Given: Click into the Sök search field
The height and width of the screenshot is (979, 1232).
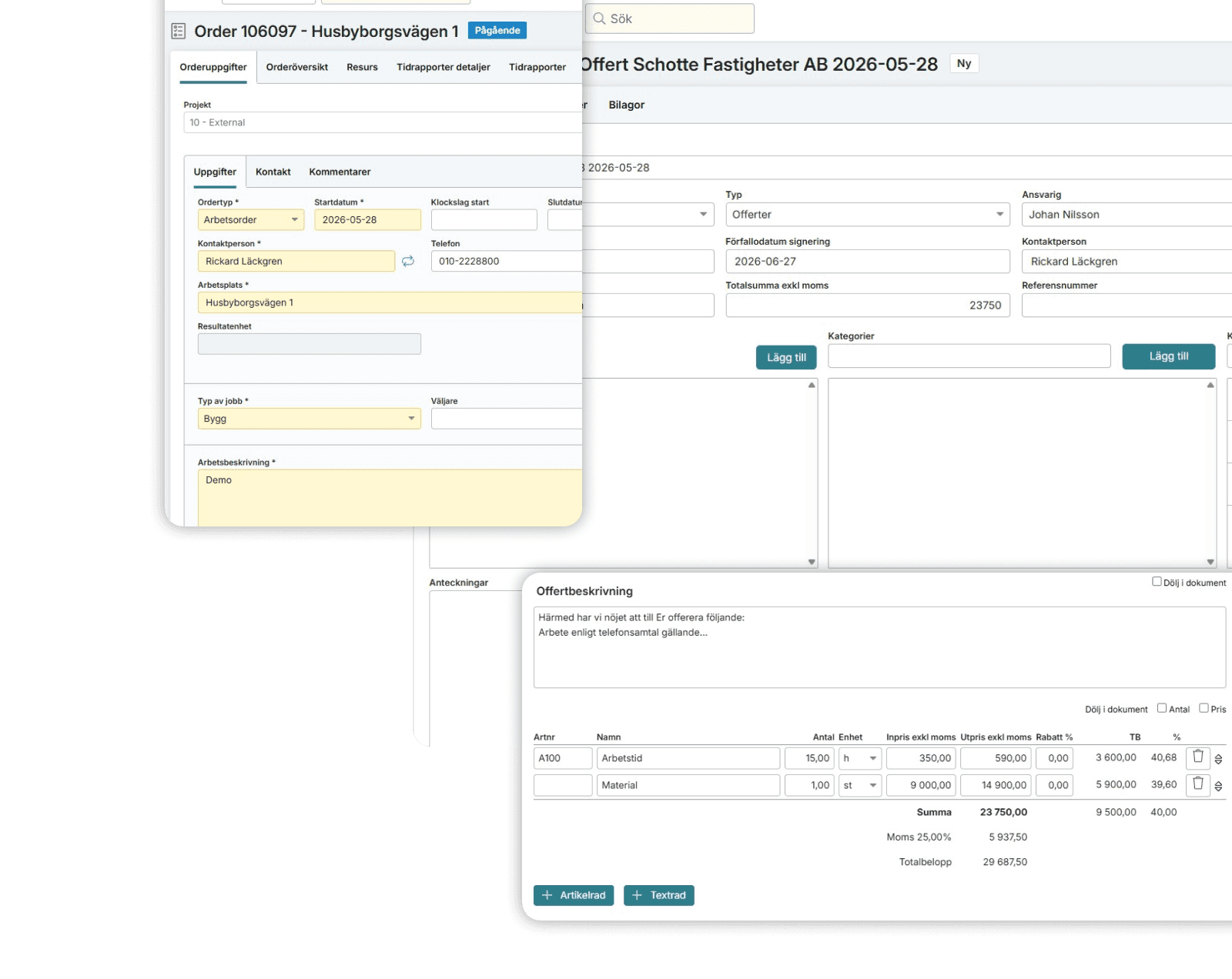Looking at the screenshot, I should point(670,18).
